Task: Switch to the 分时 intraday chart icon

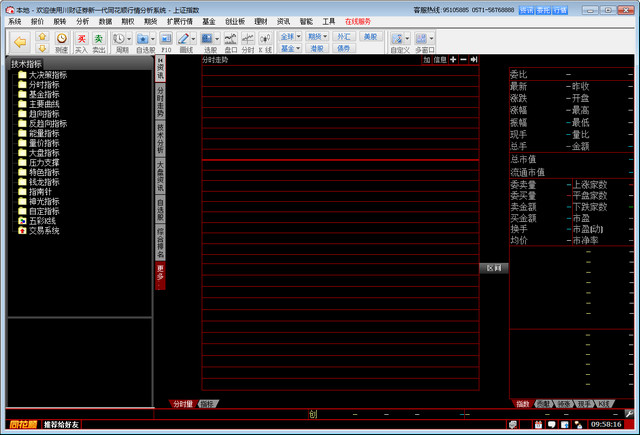Action: (x=248, y=42)
